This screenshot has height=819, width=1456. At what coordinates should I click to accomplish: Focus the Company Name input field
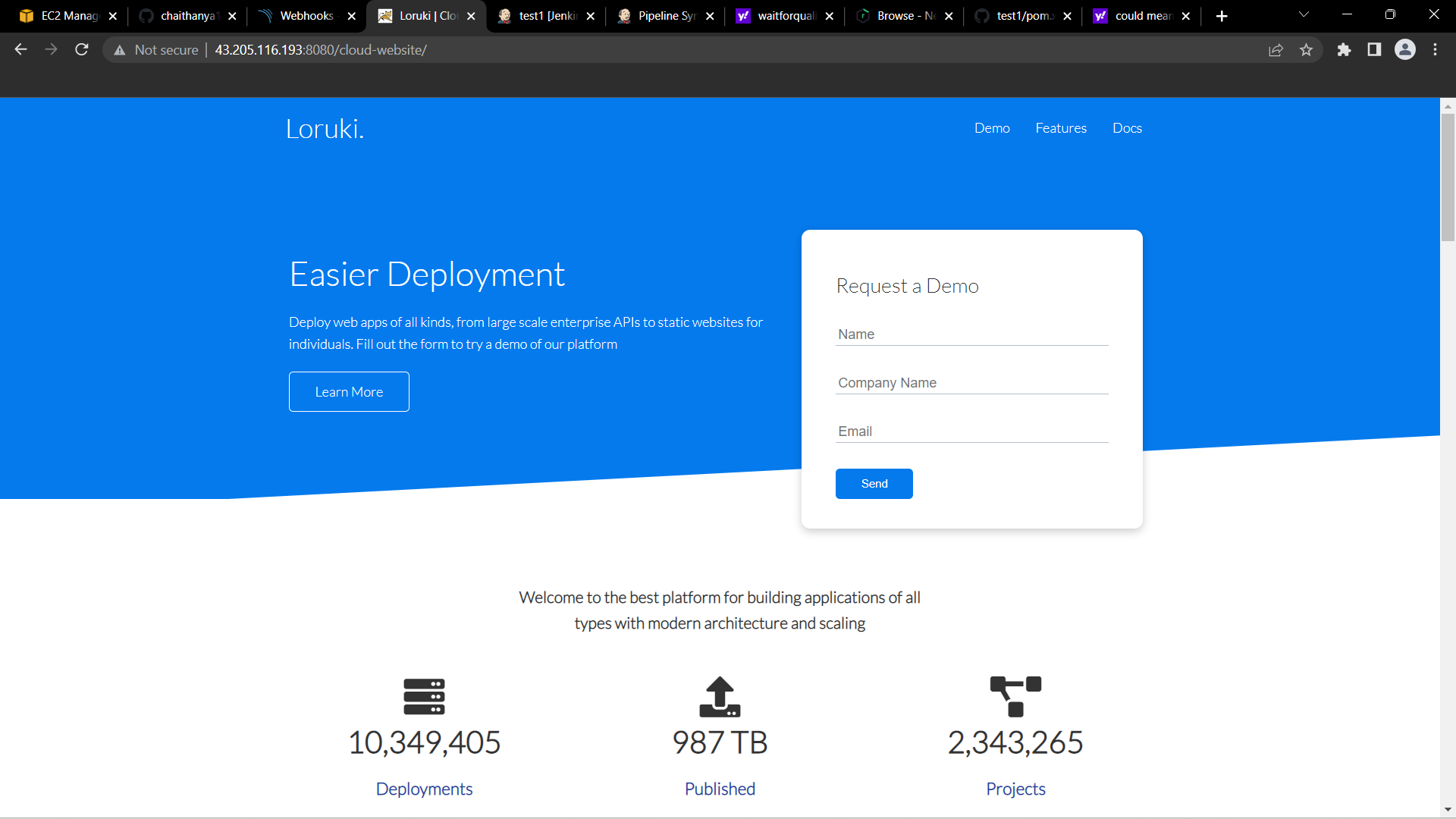point(971,383)
